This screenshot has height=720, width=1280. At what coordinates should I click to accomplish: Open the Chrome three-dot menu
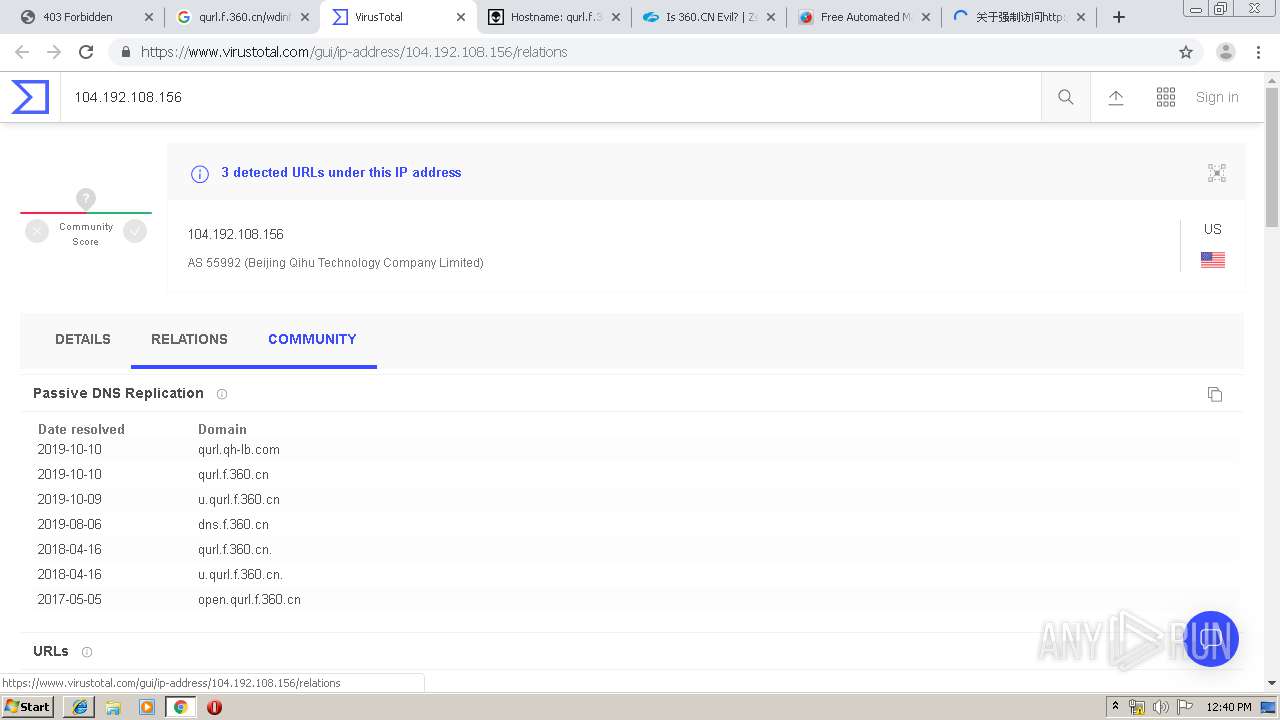click(x=1258, y=52)
